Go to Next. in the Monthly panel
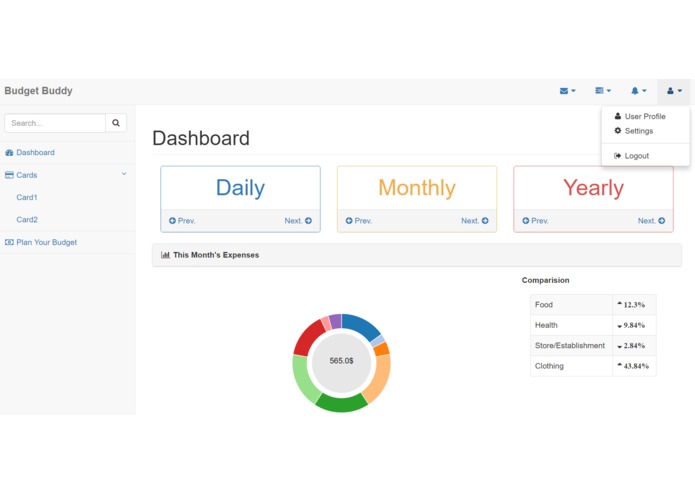Screen dimensions: 695x494 (470, 221)
